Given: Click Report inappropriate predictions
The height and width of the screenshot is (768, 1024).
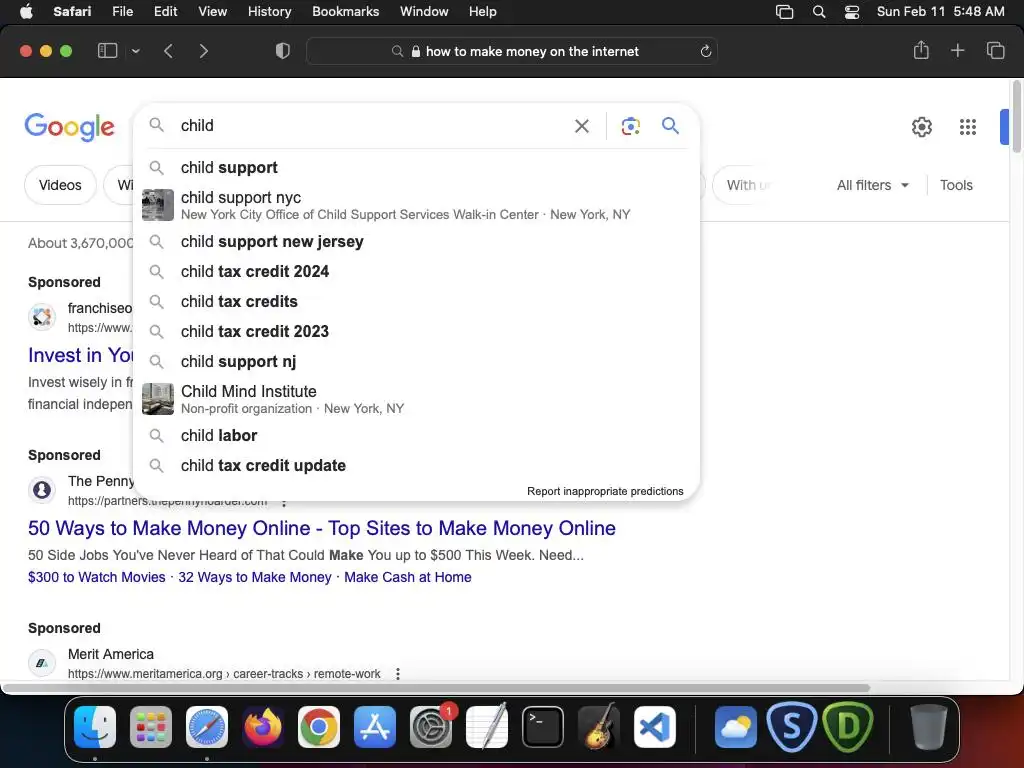Looking at the screenshot, I should pyautogui.click(x=605, y=491).
